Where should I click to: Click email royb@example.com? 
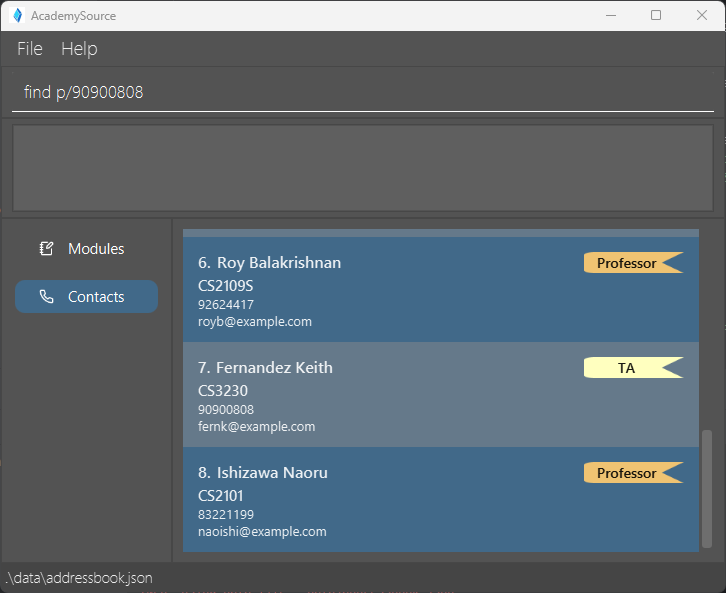[x=255, y=322]
